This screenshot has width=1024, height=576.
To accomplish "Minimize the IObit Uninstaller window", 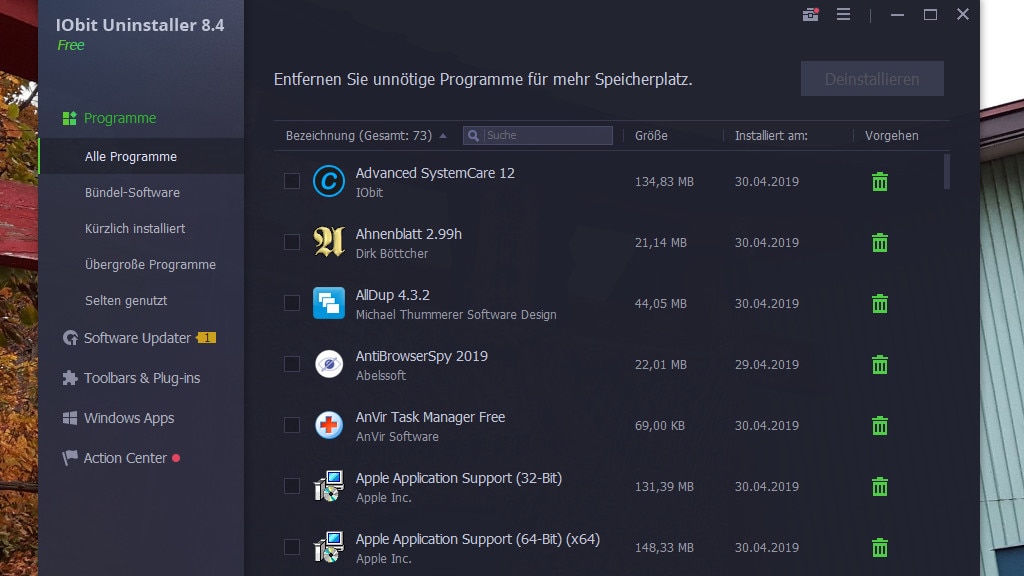I will 897,14.
